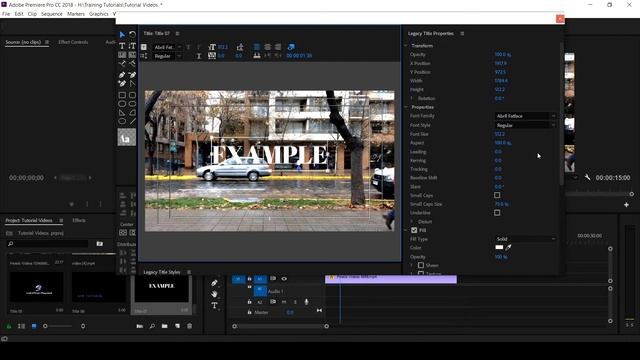640x360 pixels.
Task: Switch to Effects tab
Action: (79, 220)
